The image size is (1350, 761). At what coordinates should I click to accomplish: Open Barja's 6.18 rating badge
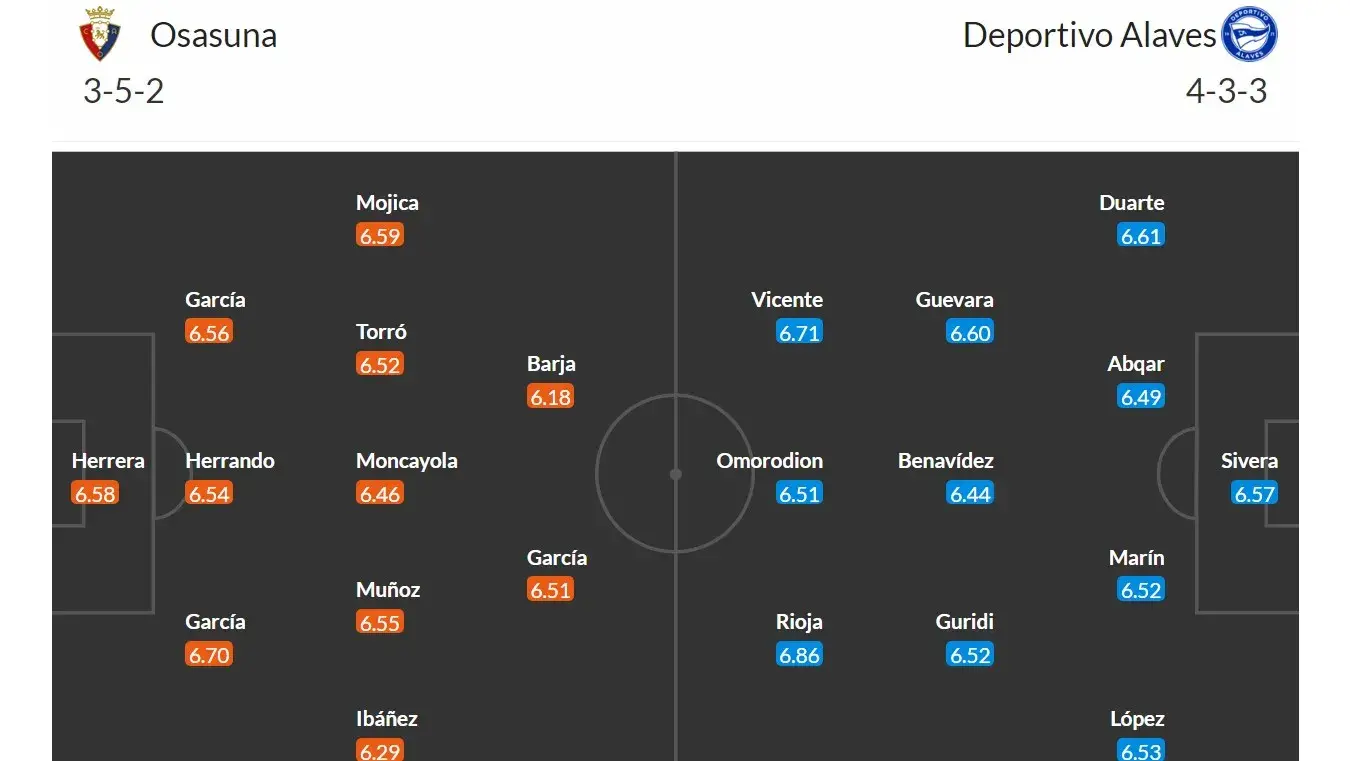[x=550, y=397]
